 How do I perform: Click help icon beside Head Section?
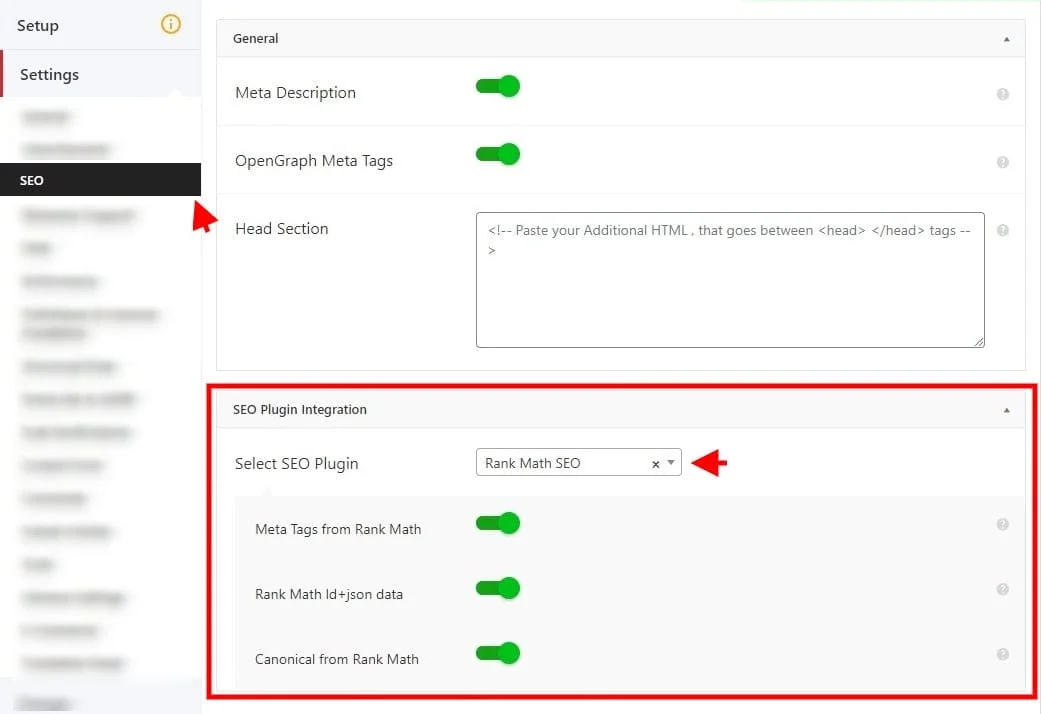(1002, 230)
